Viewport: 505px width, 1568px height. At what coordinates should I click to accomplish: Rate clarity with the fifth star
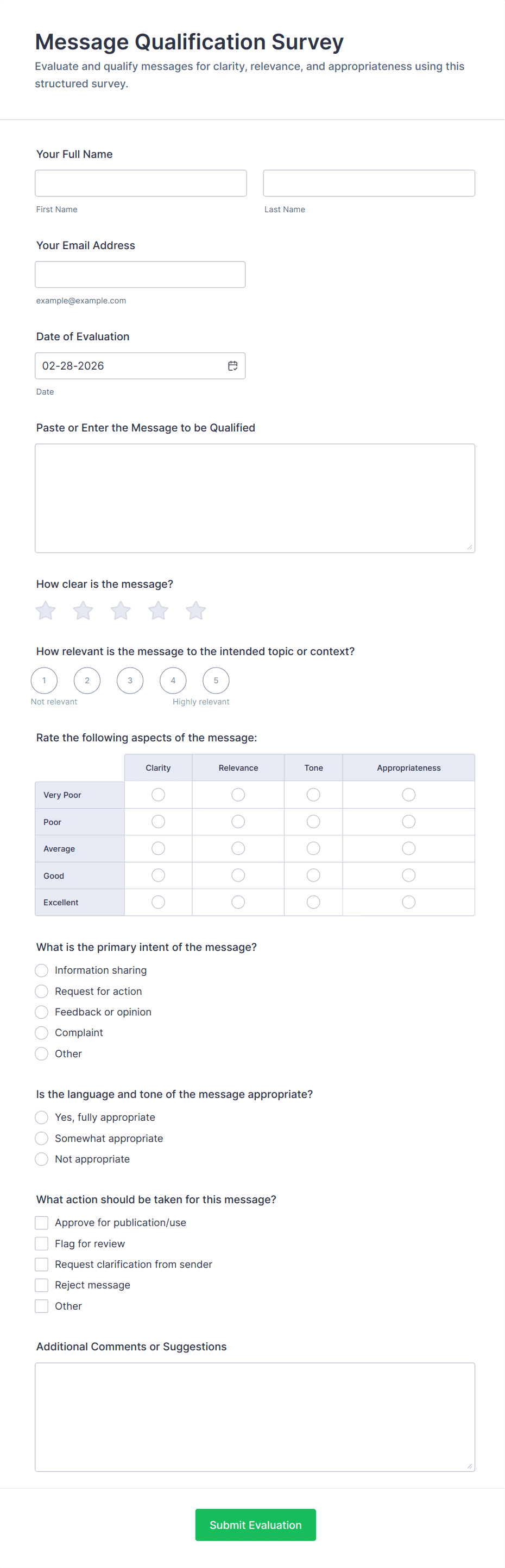[x=195, y=610]
